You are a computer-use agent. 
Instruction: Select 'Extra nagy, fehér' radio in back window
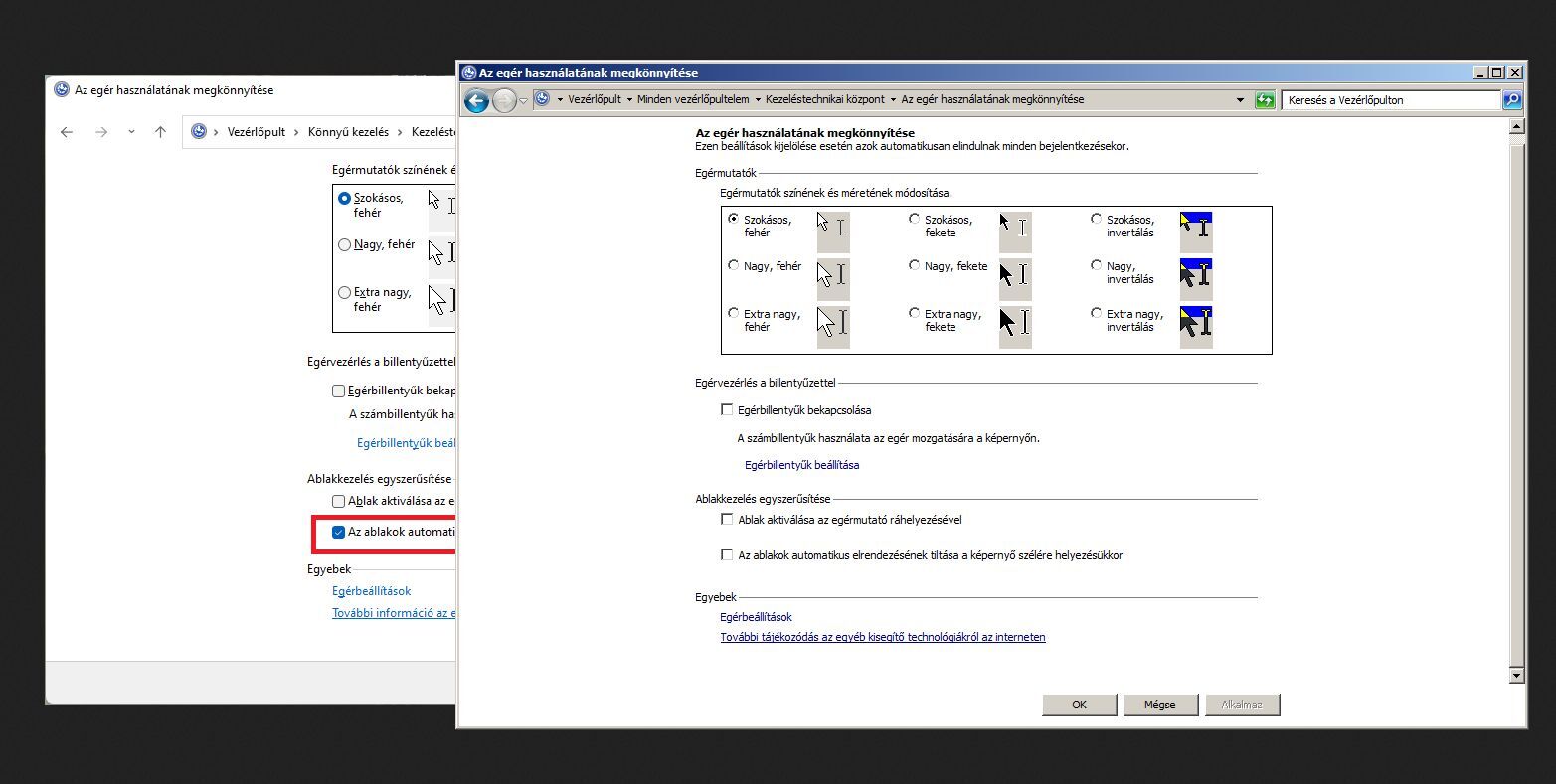pos(345,293)
